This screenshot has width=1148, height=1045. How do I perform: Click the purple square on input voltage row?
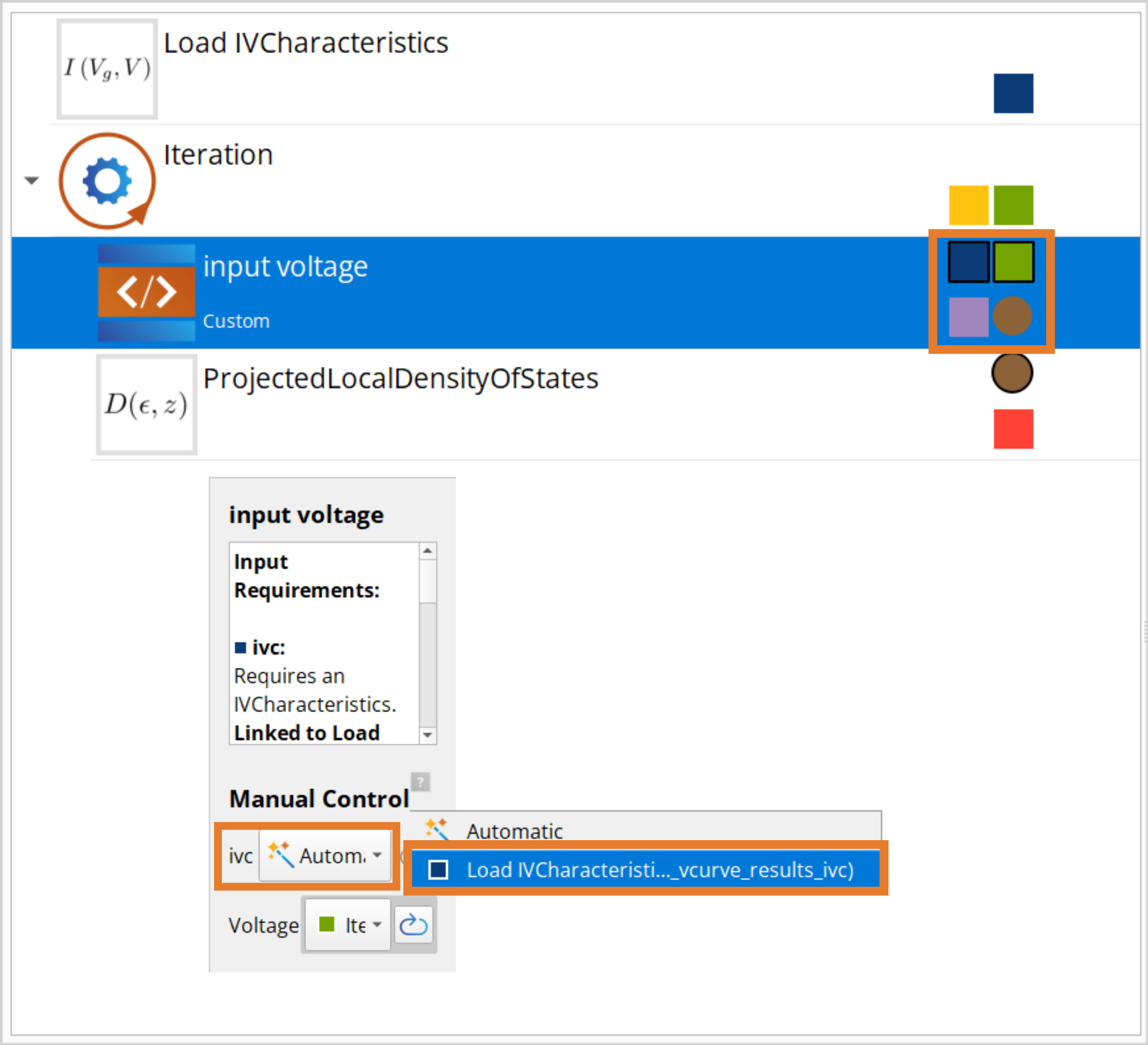tap(968, 317)
